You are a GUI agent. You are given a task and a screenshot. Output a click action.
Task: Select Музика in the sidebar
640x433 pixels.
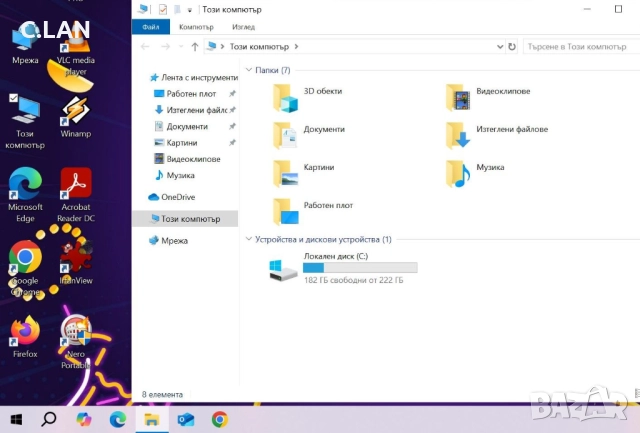tap(175, 175)
